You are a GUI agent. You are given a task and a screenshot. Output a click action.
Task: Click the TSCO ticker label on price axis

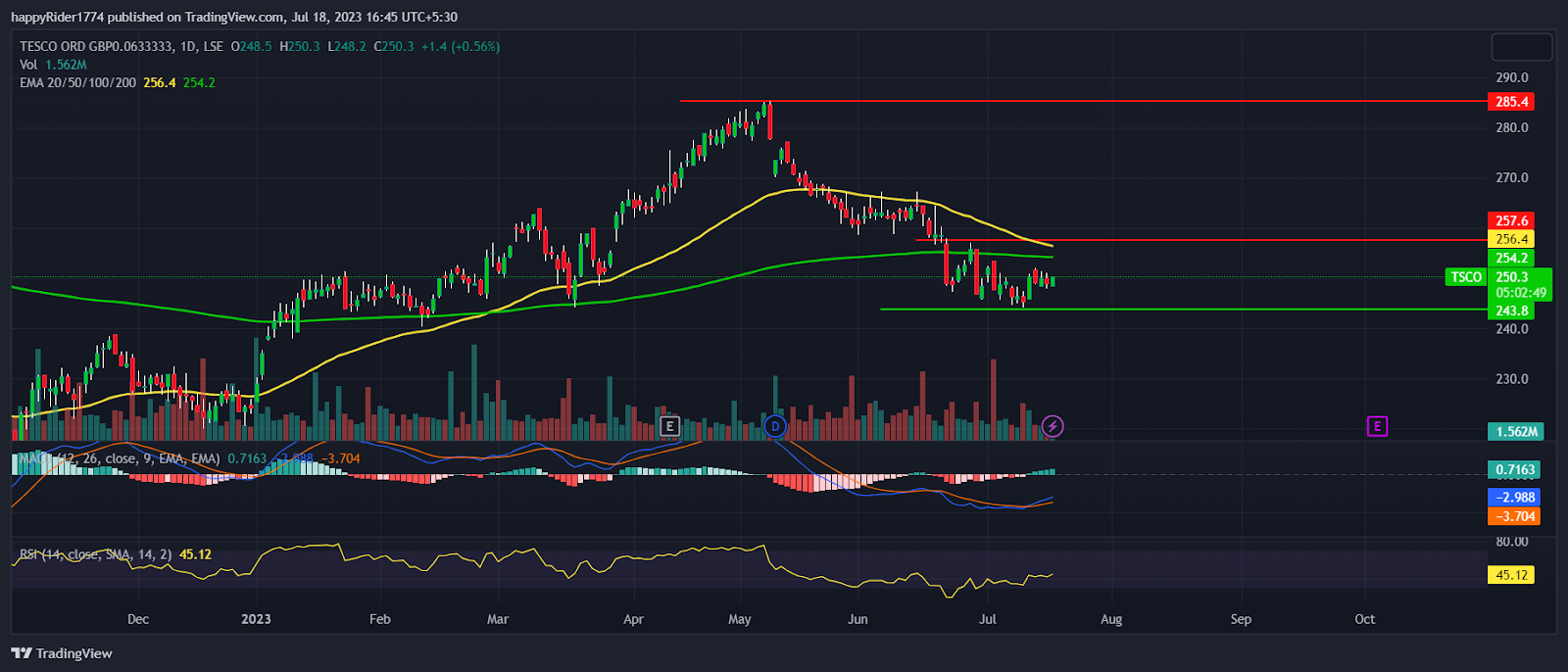pyautogui.click(x=1466, y=277)
